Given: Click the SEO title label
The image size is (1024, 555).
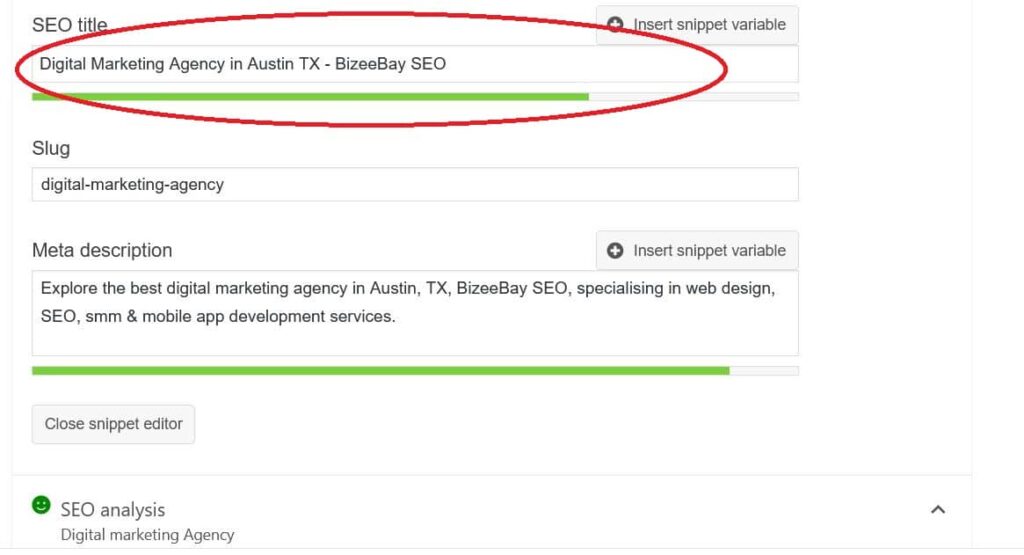Looking at the screenshot, I should 70,25.
